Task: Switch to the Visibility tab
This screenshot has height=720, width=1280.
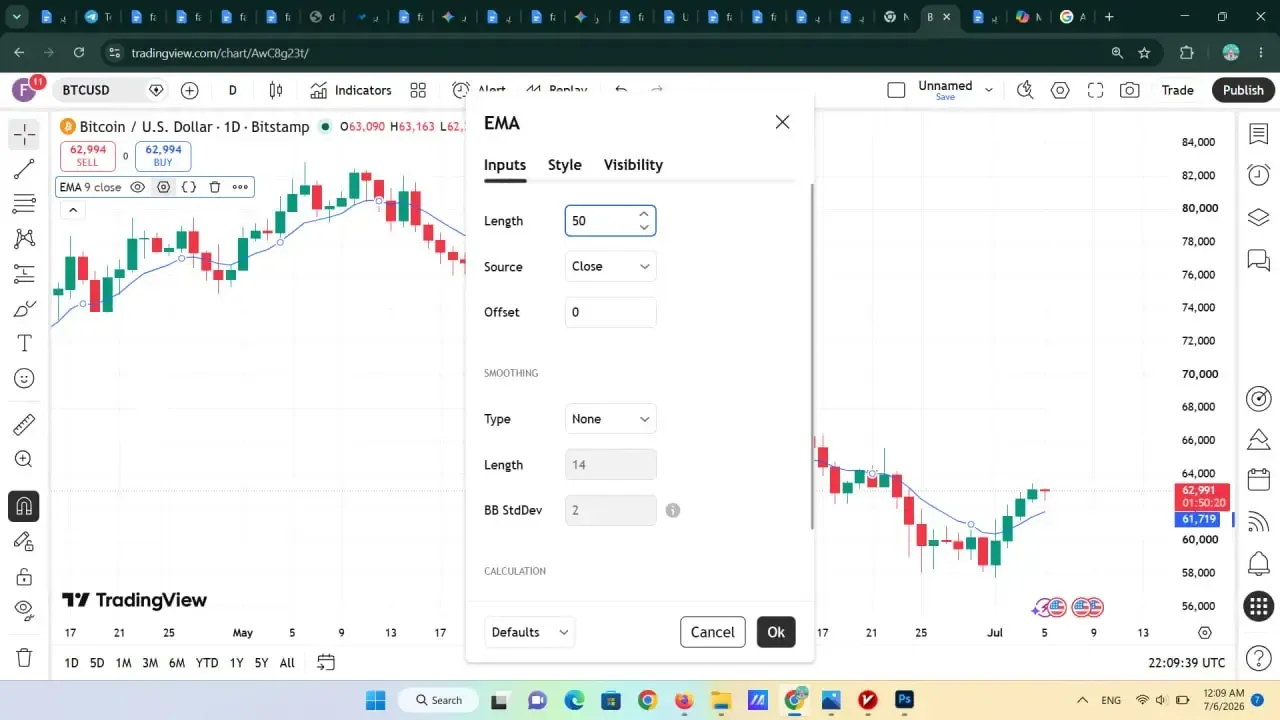Action: pos(633,165)
